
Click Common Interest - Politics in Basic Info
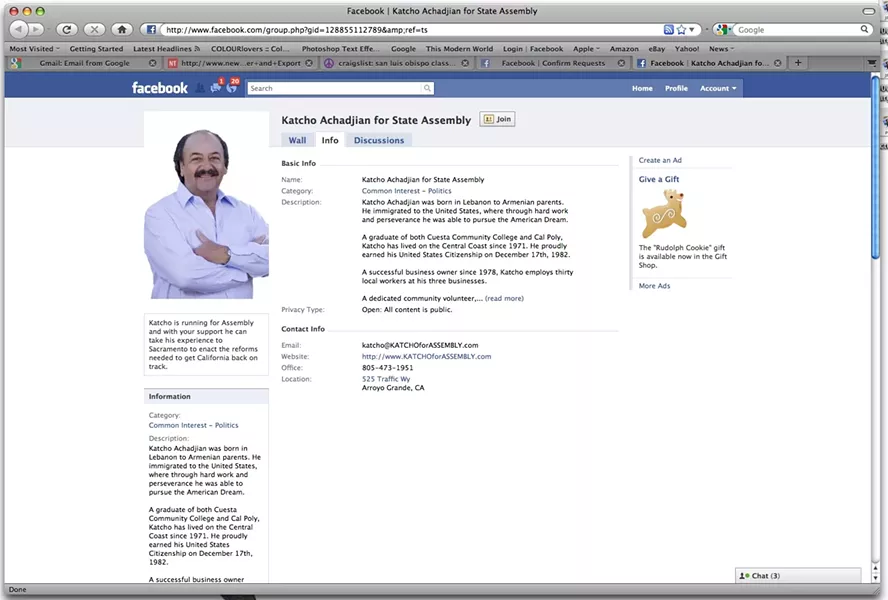(407, 191)
